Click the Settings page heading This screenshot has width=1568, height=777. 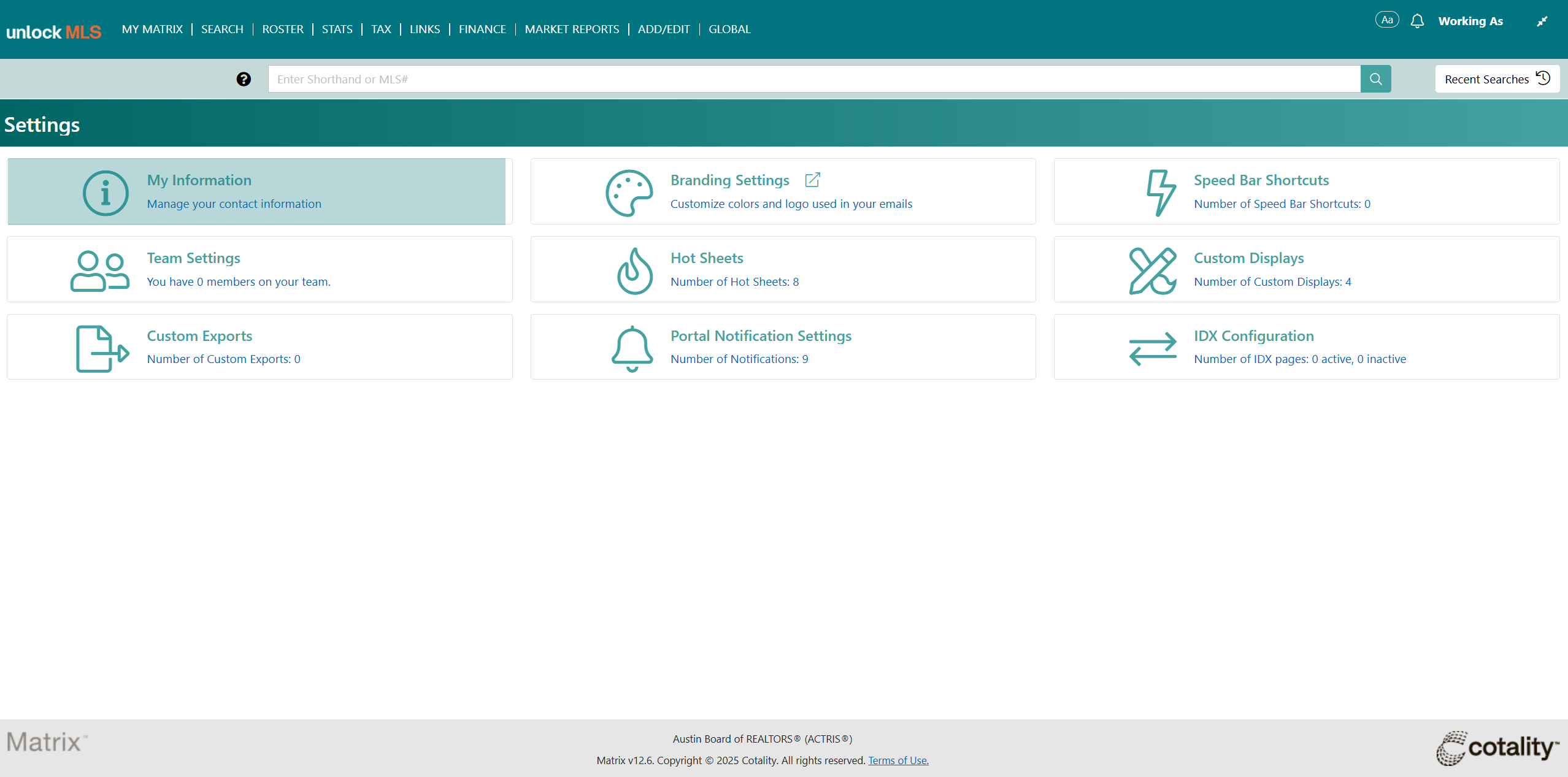42,124
